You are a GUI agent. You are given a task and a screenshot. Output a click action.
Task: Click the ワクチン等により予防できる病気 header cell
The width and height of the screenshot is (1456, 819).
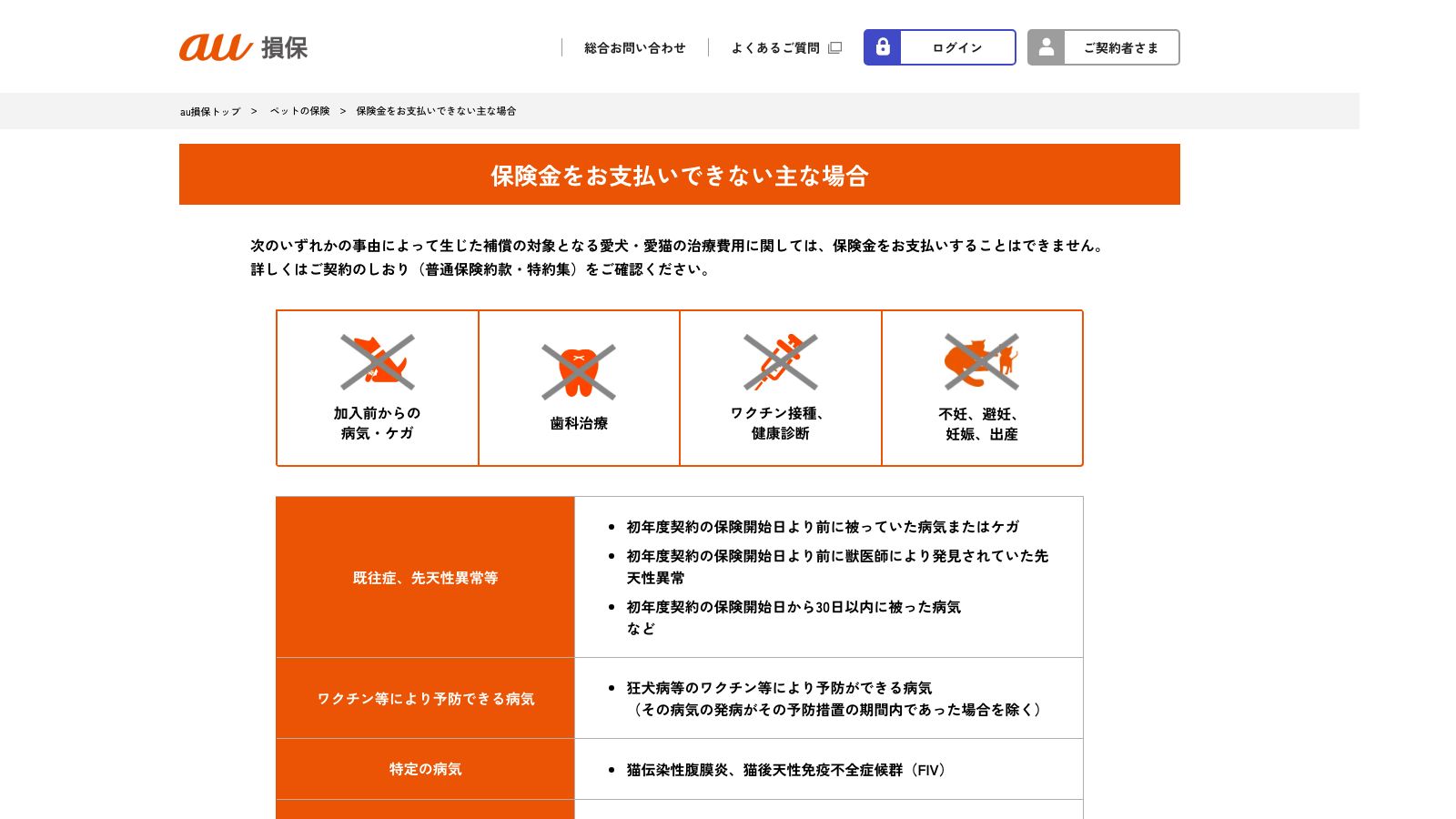(425, 698)
